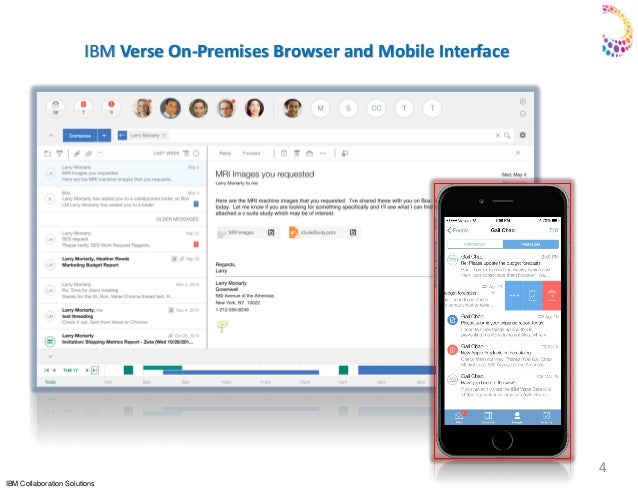Select the highlighted Messages tab on the phone
The image size is (638, 493).
click(531, 244)
